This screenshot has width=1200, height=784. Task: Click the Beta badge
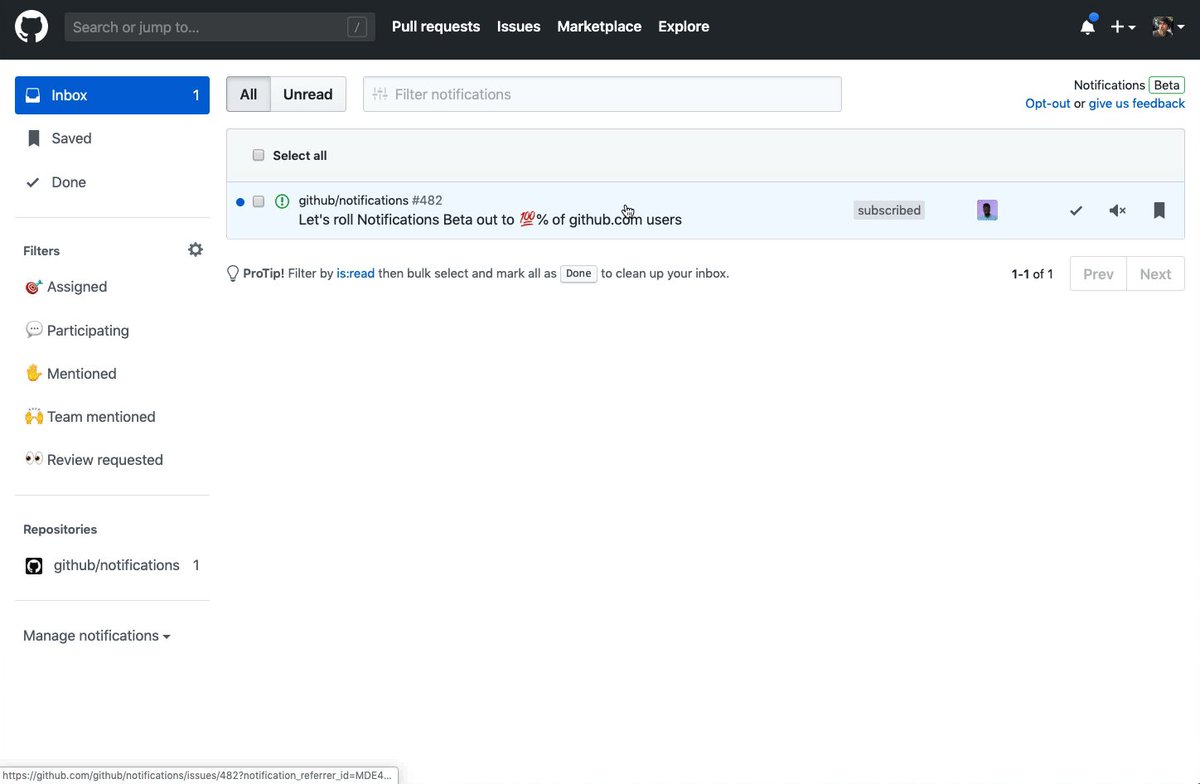1167,85
